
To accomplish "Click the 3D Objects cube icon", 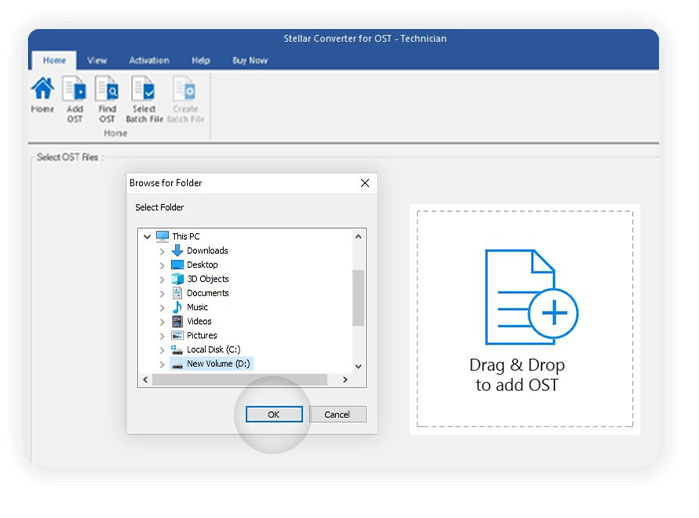I will pyautogui.click(x=177, y=279).
